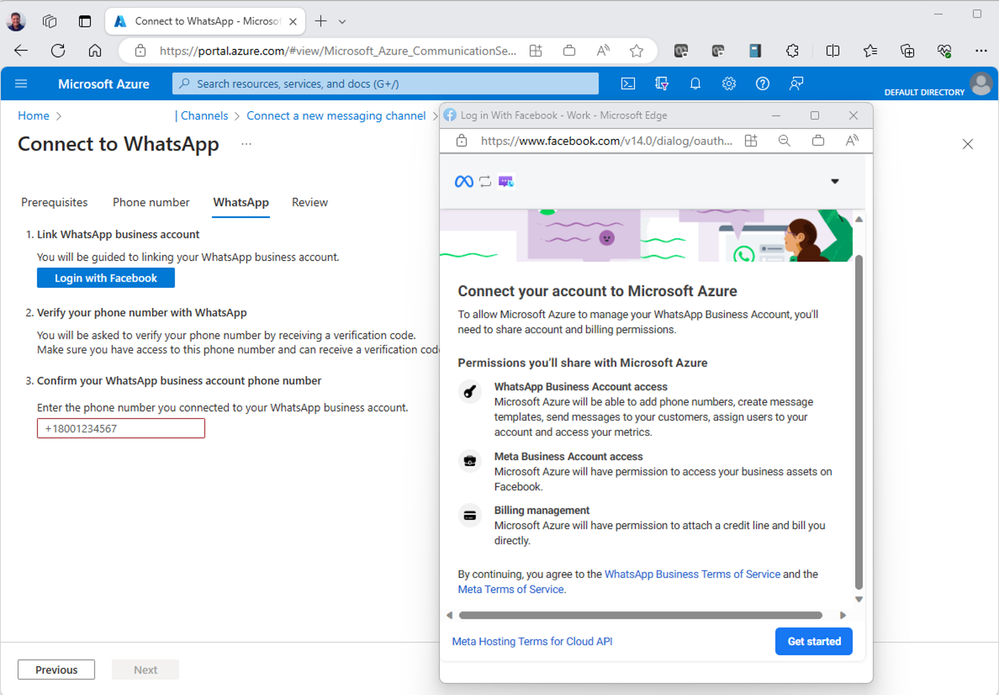Viewport: 999px width, 695px height.
Task: Toggle vertical tabs icon in Edge
Action: (x=85, y=21)
